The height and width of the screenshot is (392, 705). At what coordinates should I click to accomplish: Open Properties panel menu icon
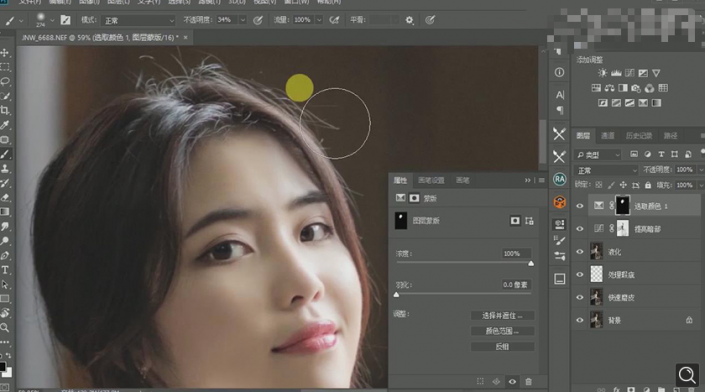[541, 180]
